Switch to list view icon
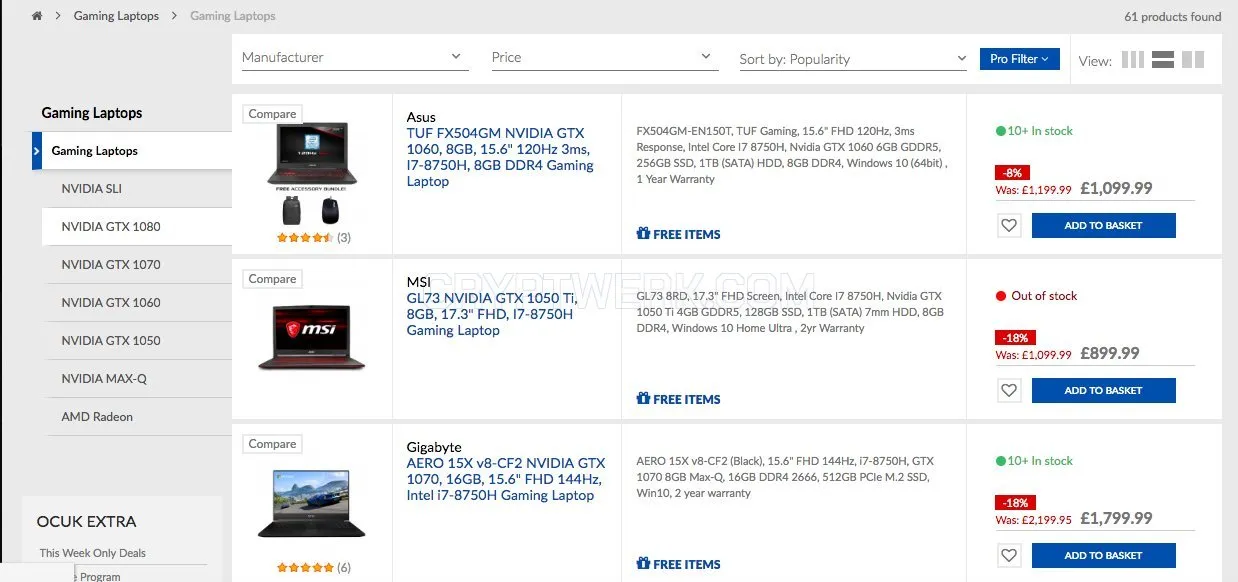The width and height of the screenshot is (1238, 582). (x=1162, y=59)
